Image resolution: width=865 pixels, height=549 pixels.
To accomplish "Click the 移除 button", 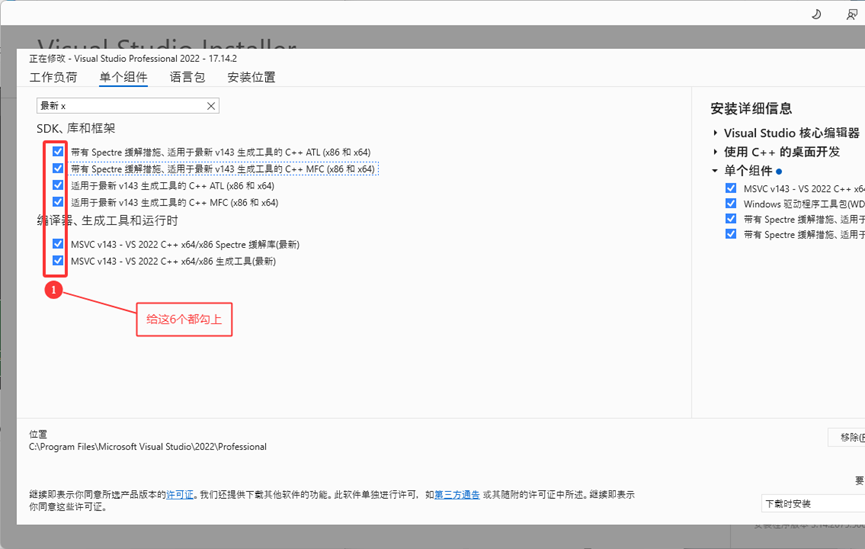I will click(x=847, y=438).
